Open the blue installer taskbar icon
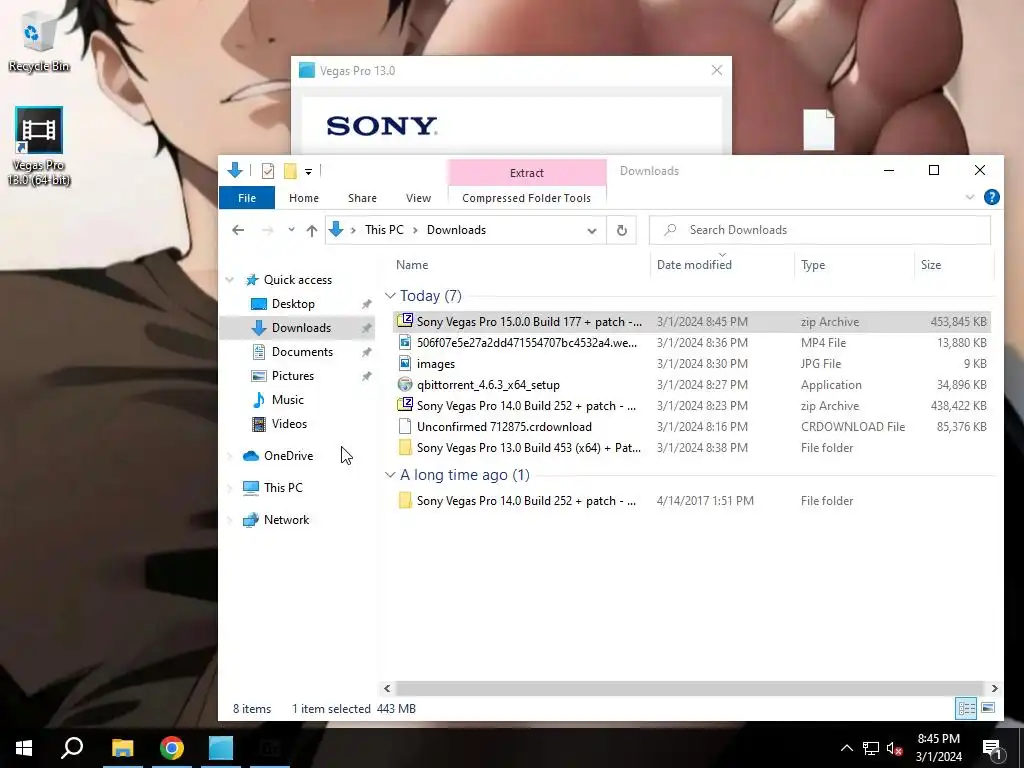 [221, 748]
